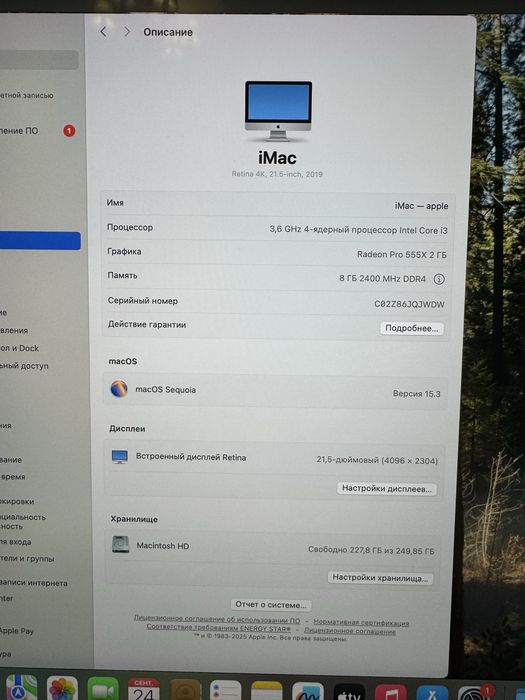This screenshot has width=525, height=700.
Task: Click serial number C02Z86JQJWDW
Action: pos(409,304)
